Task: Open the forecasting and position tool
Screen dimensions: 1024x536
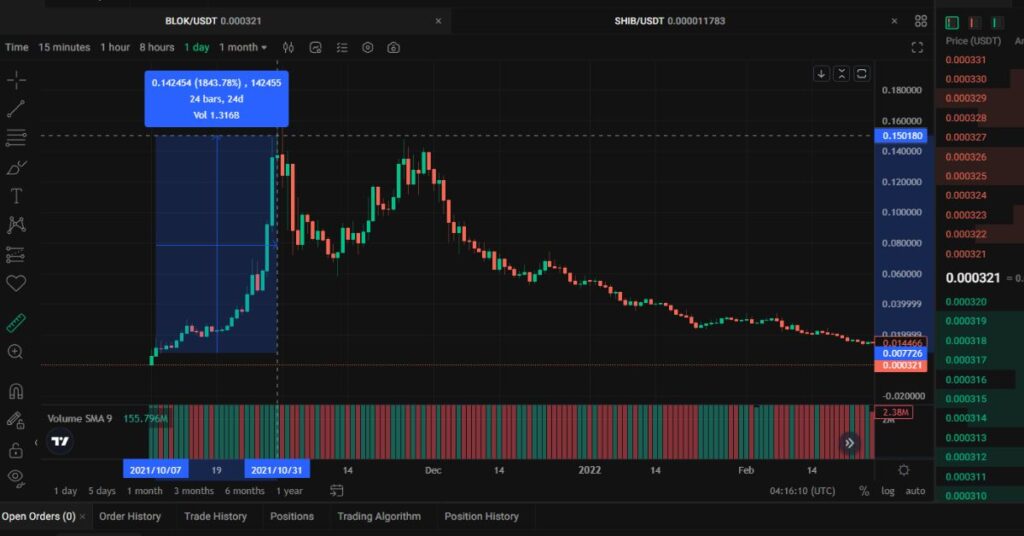Action: pos(16,255)
